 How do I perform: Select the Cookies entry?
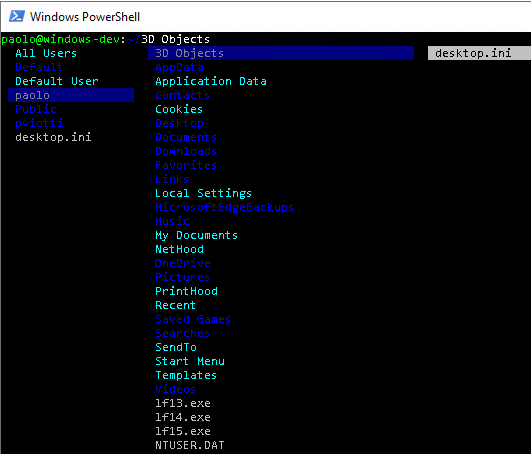point(179,109)
